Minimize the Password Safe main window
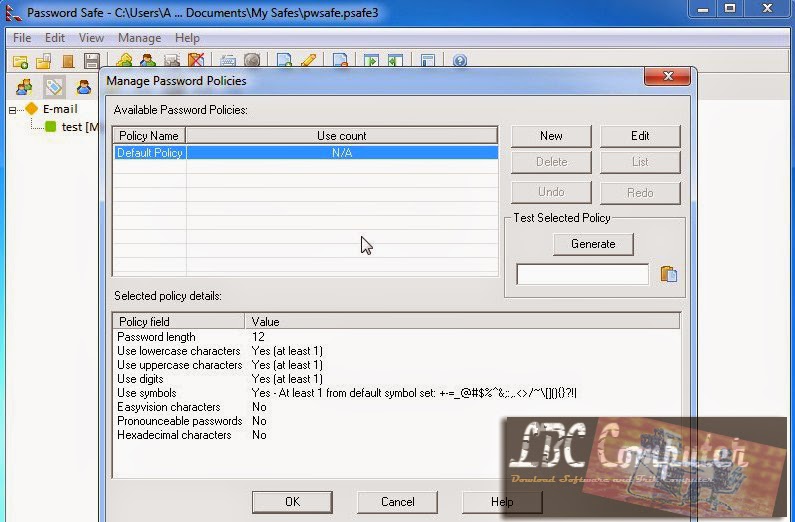 (702, 9)
